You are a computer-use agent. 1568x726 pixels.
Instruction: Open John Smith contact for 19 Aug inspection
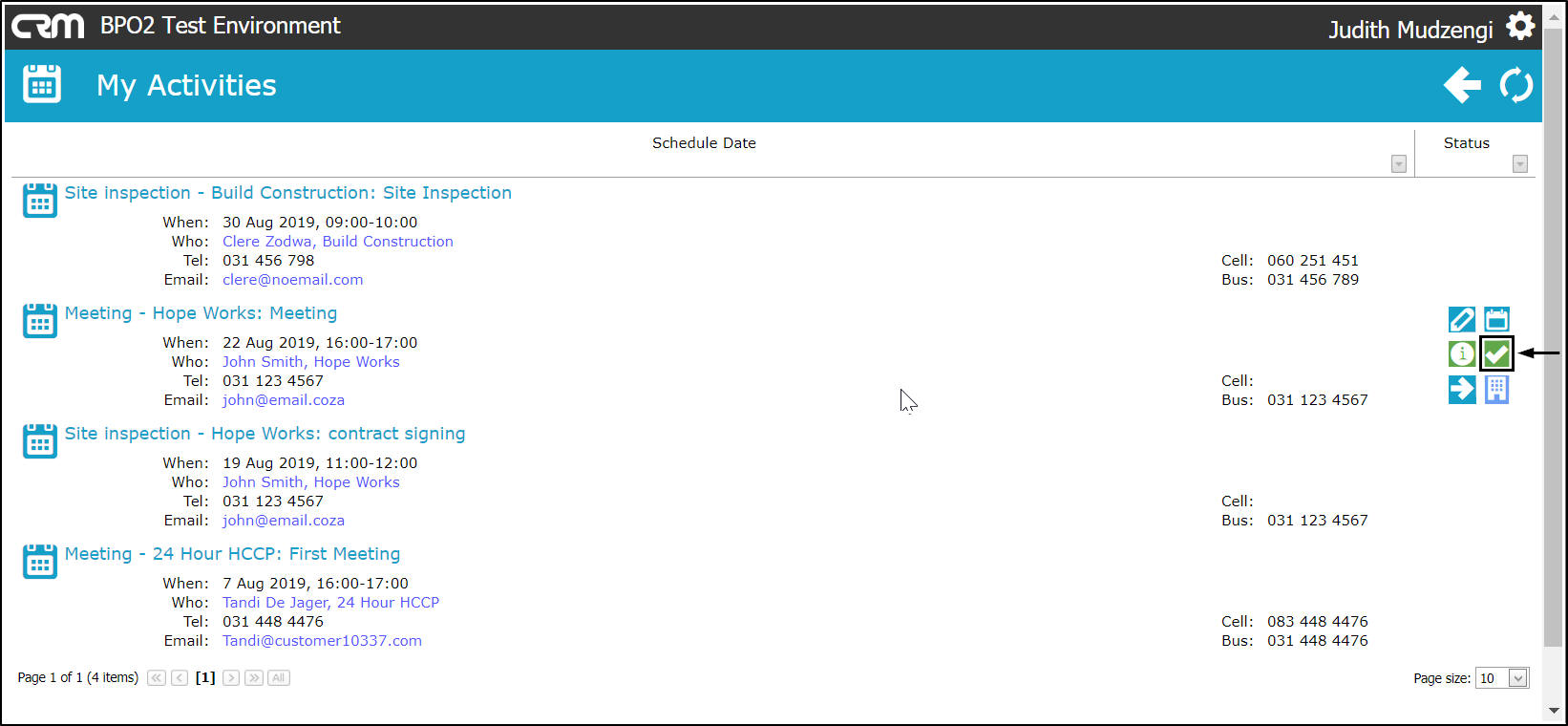pos(311,482)
